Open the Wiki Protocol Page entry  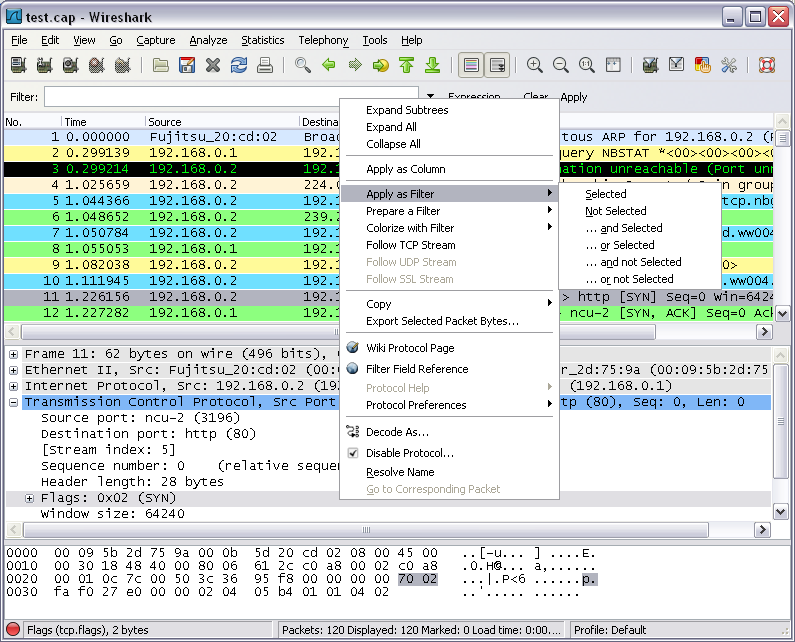coord(409,348)
